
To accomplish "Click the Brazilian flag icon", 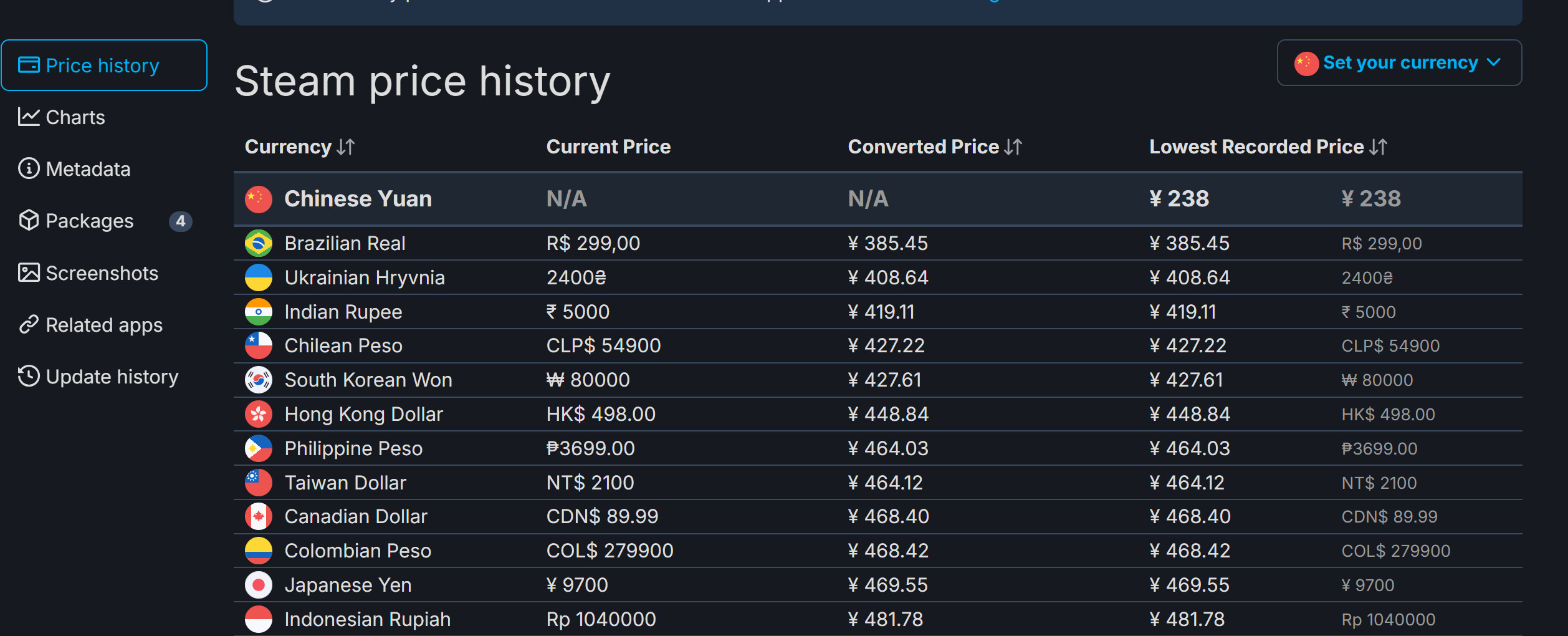I will click(259, 243).
